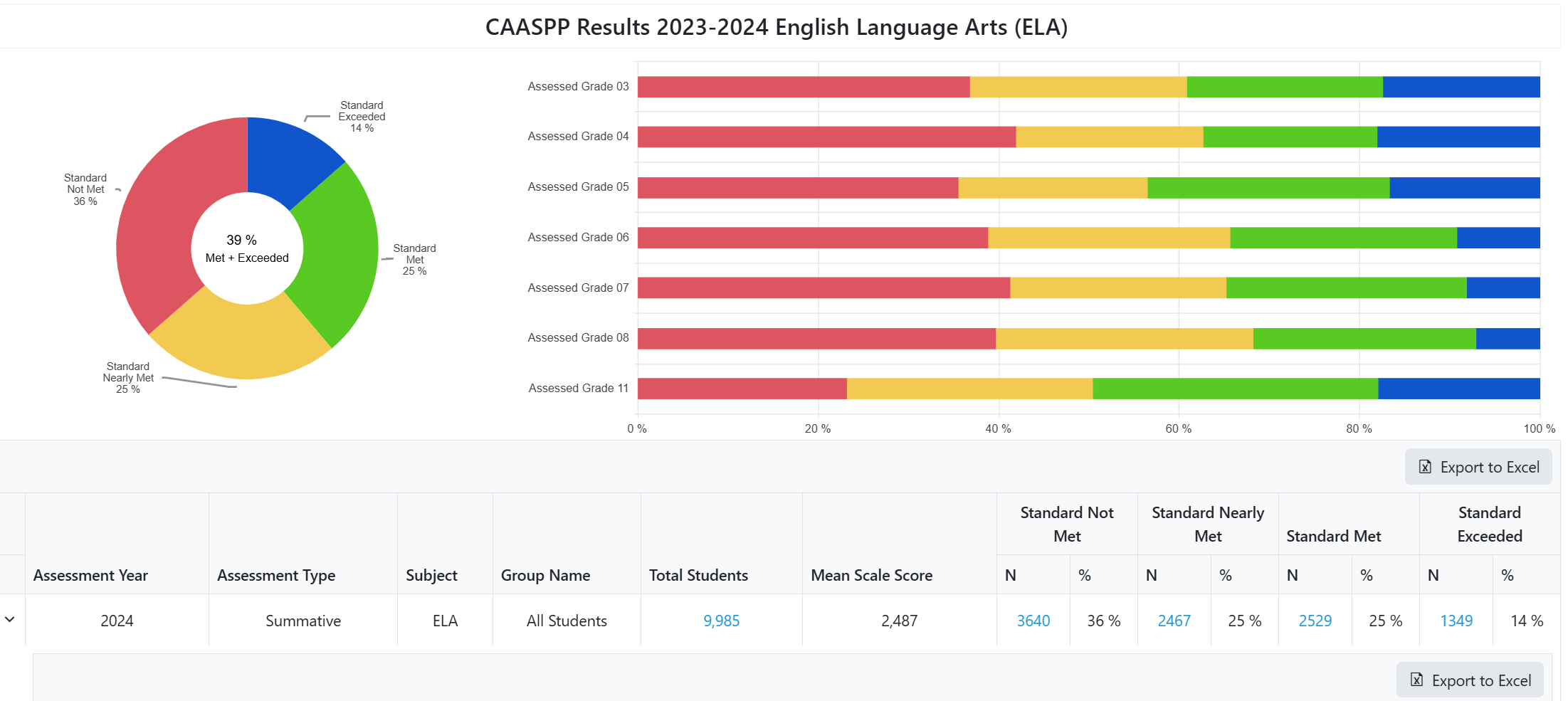This screenshot has width=1568, height=701.
Task: Click the lower Export to Excel button
Action: click(1469, 680)
